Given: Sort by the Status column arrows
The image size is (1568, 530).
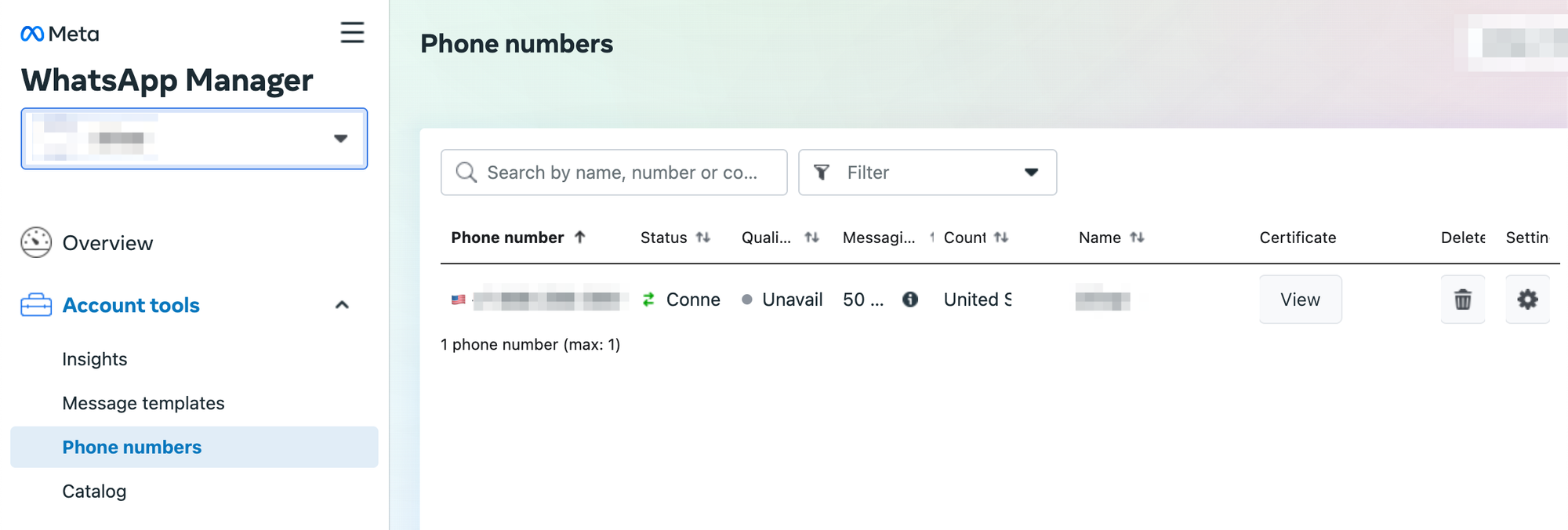Looking at the screenshot, I should (x=703, y=238).
